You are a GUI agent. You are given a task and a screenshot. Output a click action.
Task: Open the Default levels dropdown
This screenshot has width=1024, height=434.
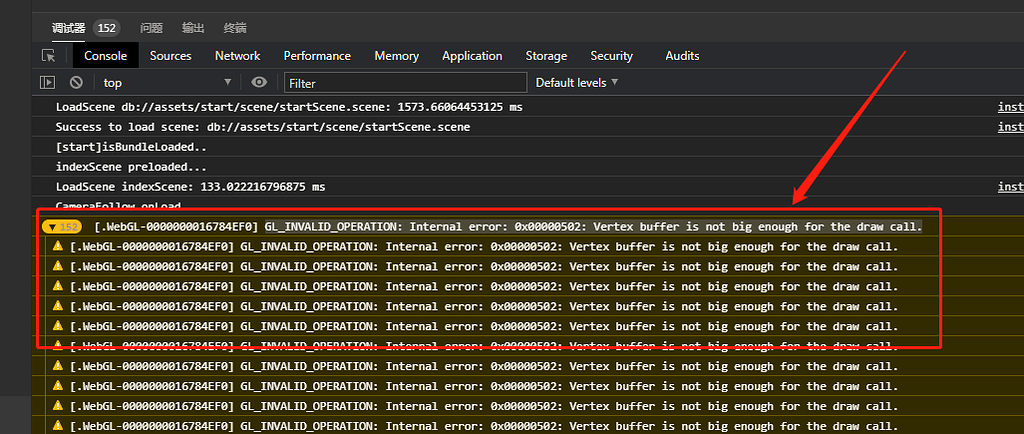pyautogui.click(x=577, y=83)
